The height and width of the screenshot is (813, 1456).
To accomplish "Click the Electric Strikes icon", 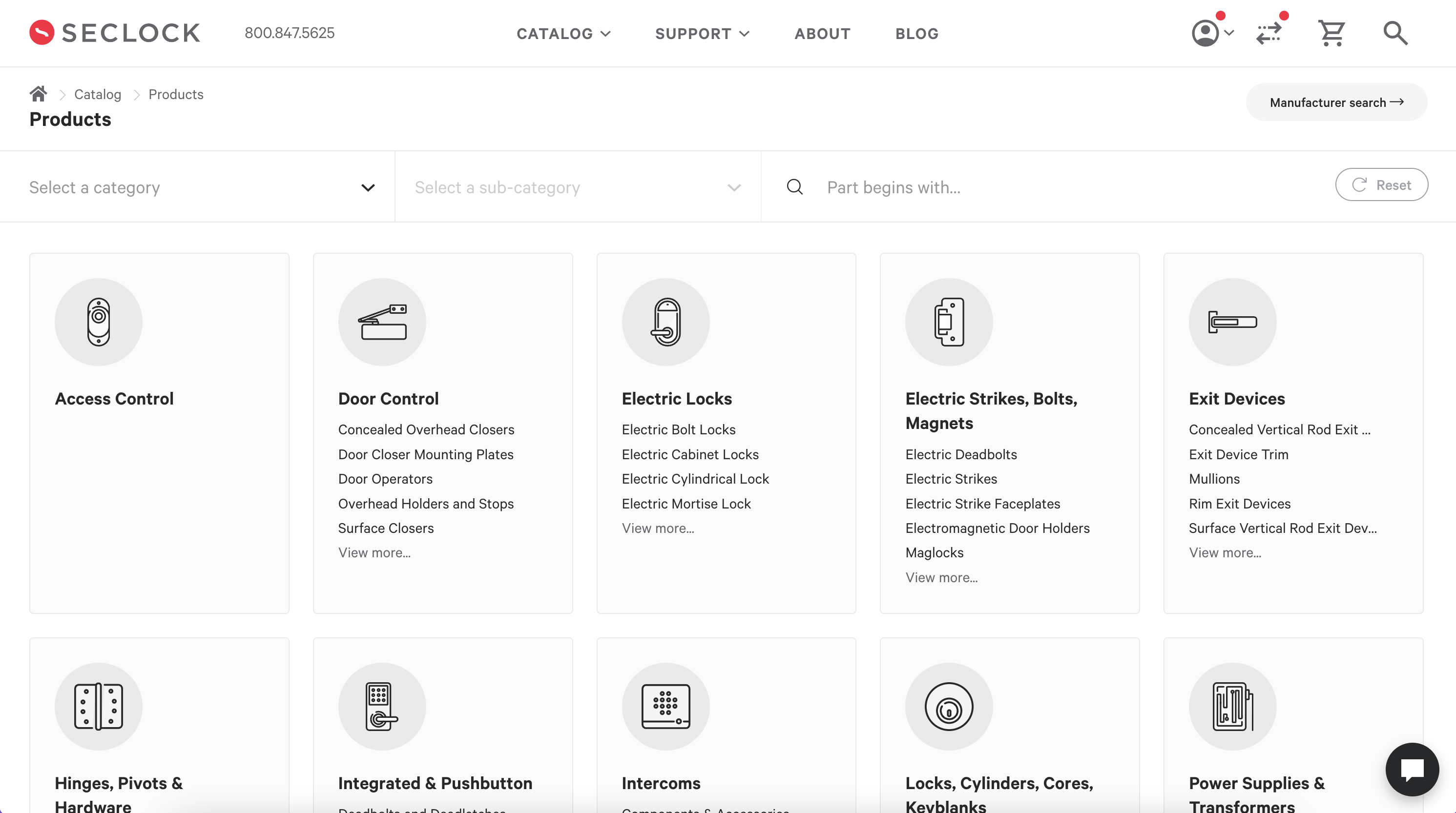I will [x=949, y=322].
